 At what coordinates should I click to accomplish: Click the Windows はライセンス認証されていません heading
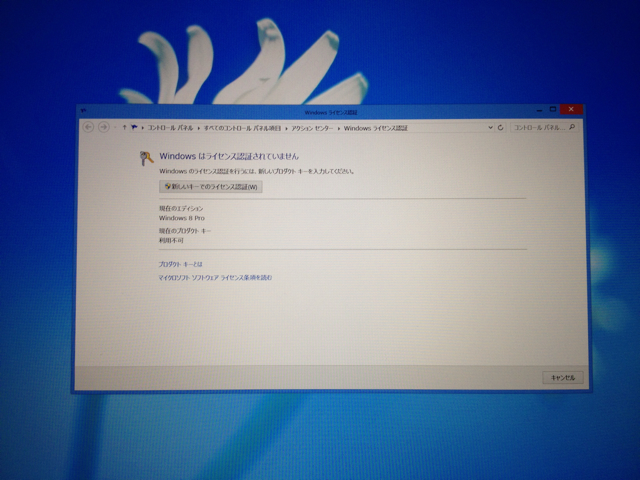[229, 156]
